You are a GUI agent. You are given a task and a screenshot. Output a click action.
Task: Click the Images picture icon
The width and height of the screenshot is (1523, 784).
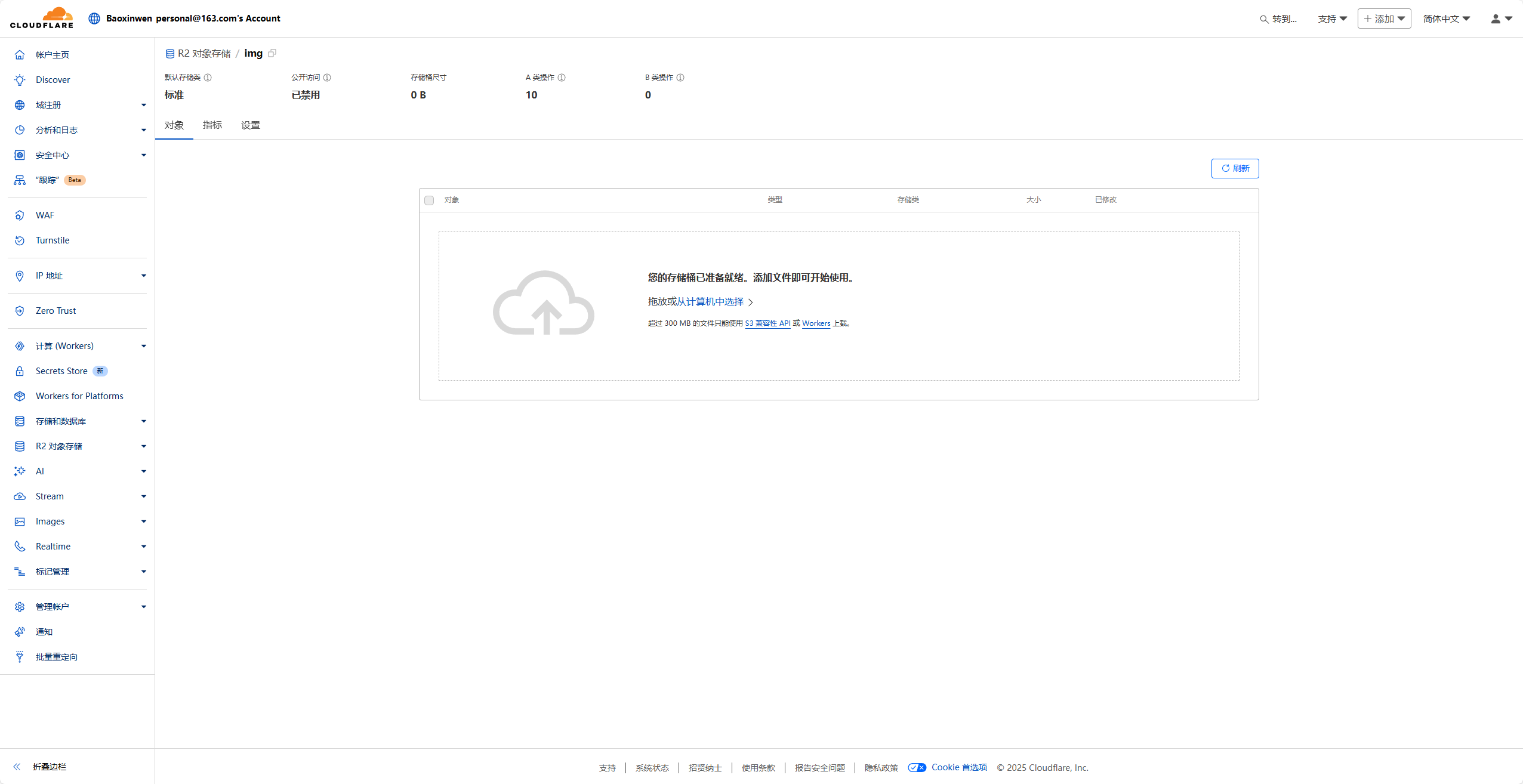pos(20,521)
